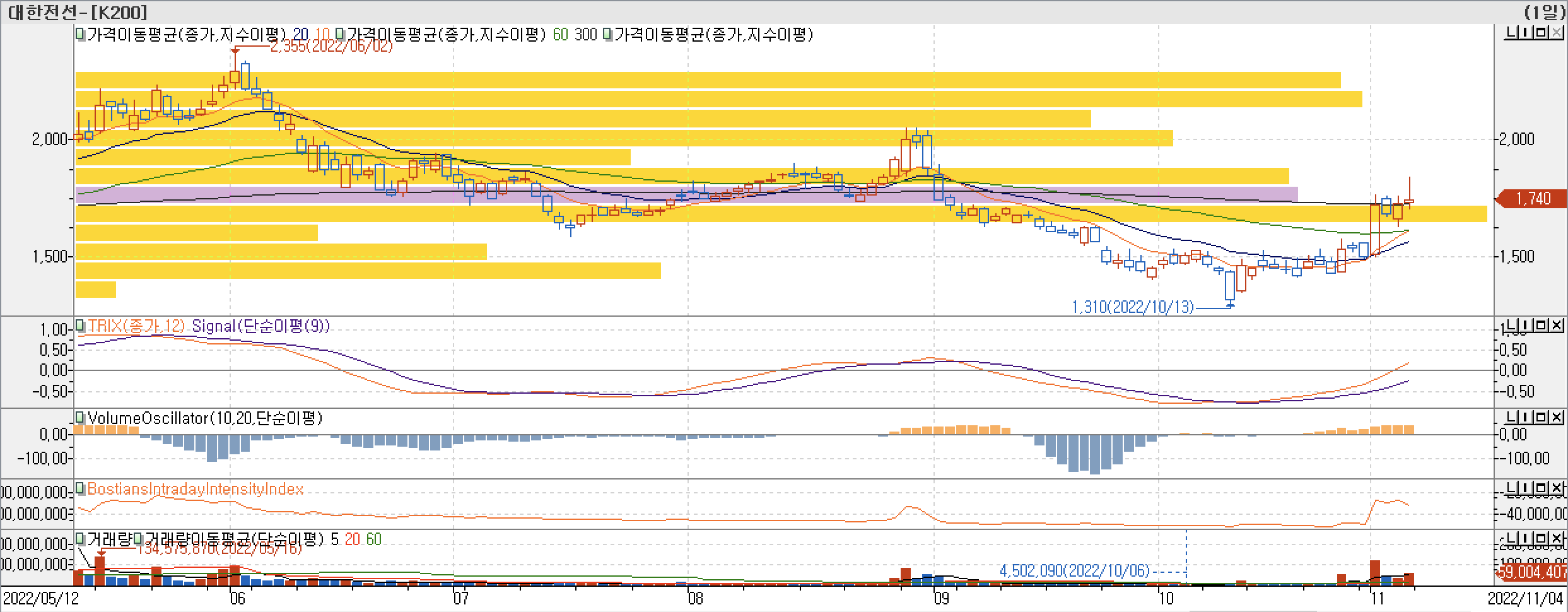Click the start date 2022/05/12
Screen dimensions: 1568x612
coord(41,598)
